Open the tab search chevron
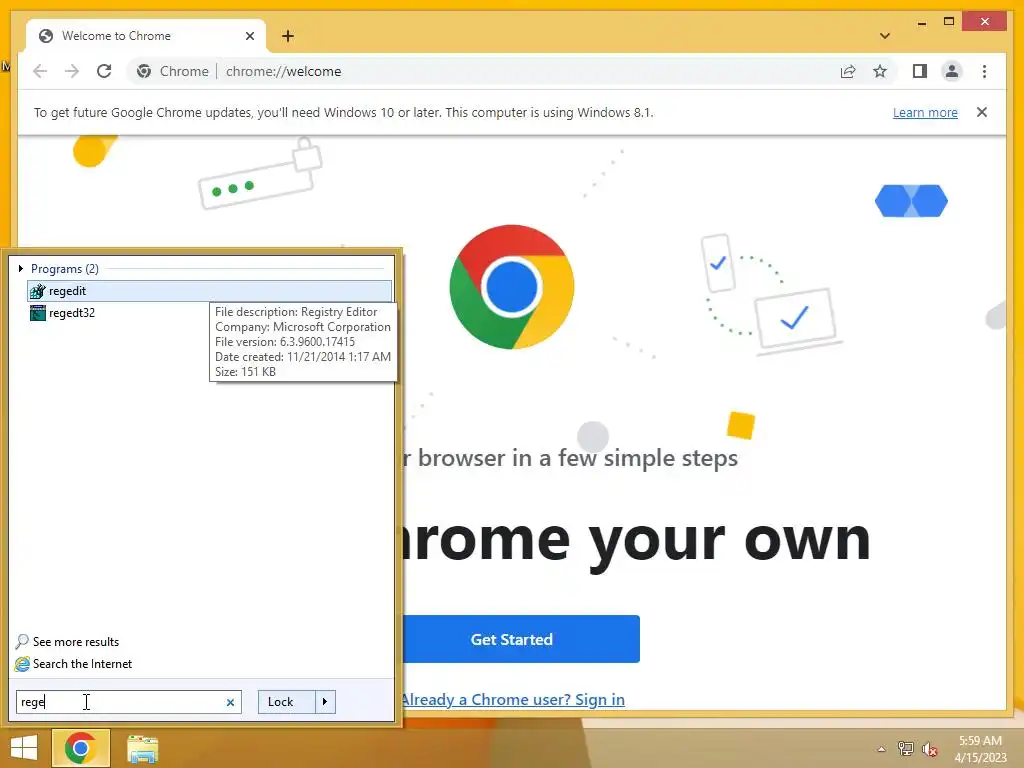 (x=885, y=36)
